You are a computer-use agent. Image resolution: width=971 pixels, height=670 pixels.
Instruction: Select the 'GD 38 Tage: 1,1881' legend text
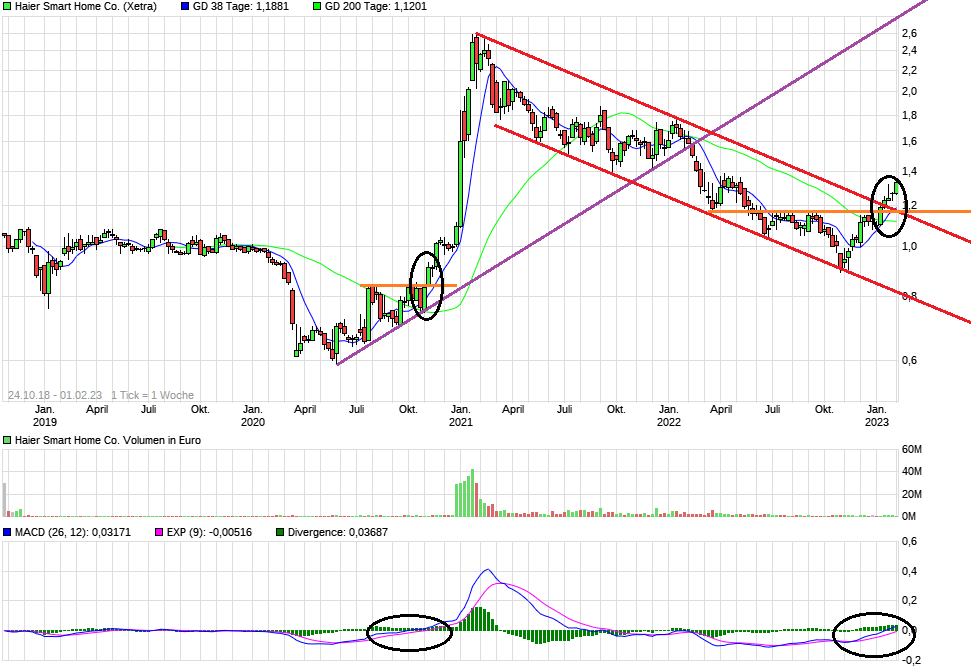point(241,6)
